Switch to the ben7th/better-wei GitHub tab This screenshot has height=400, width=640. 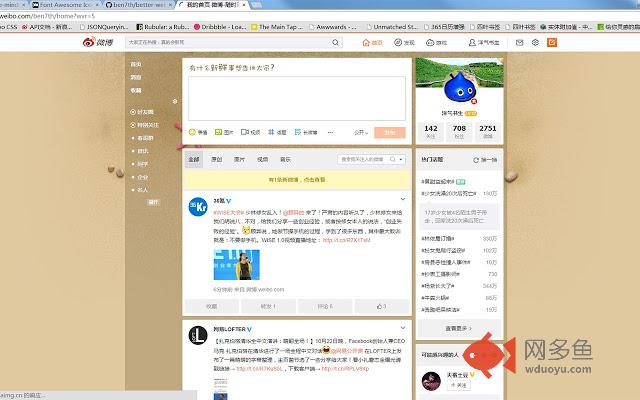tap(138, 5)
